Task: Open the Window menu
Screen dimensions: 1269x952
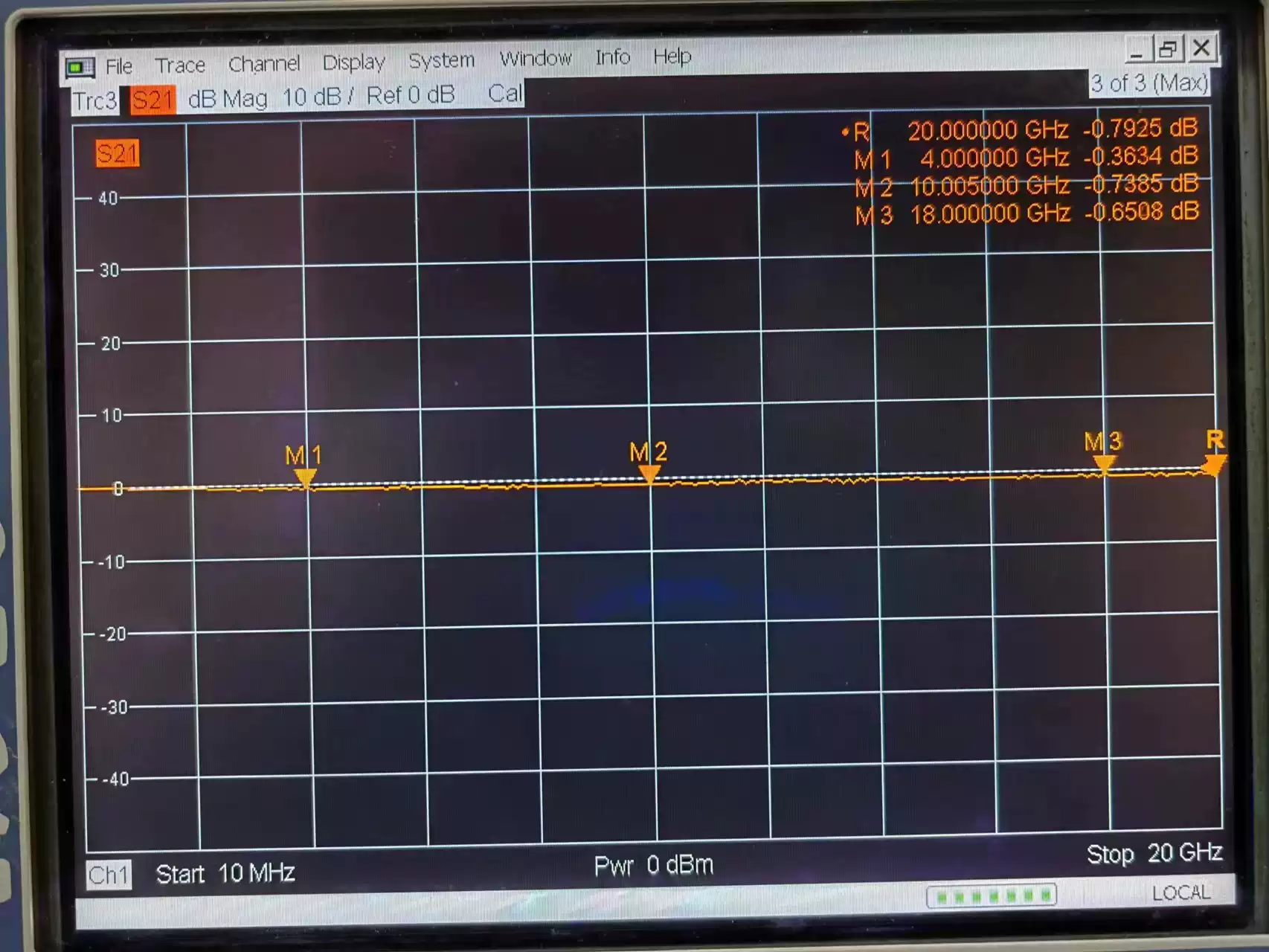Action: tap(536, 58)
